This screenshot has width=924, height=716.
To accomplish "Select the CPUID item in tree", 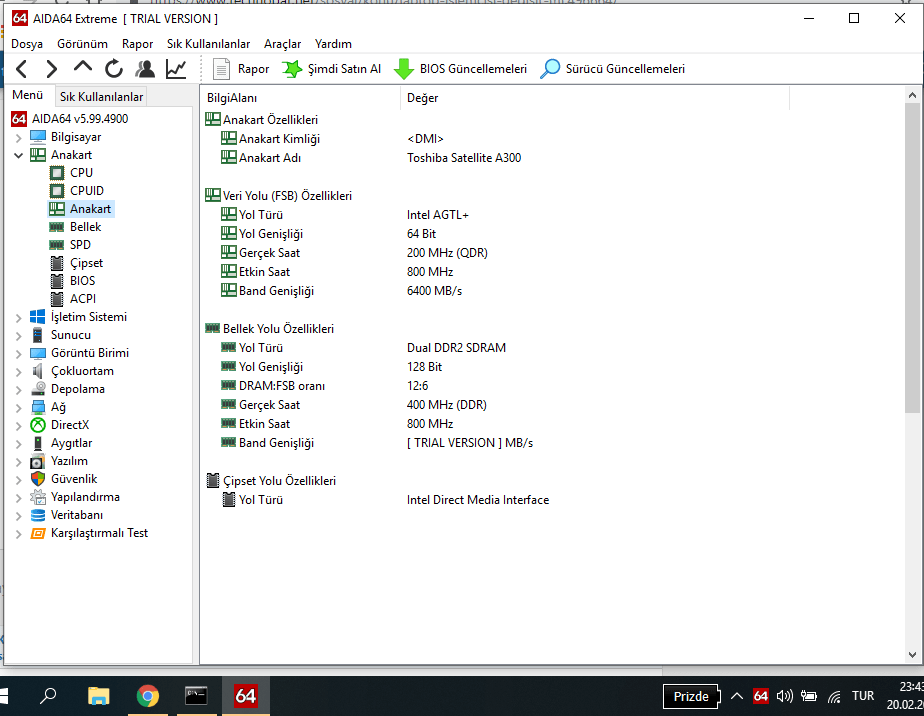I will click(87, 191).
